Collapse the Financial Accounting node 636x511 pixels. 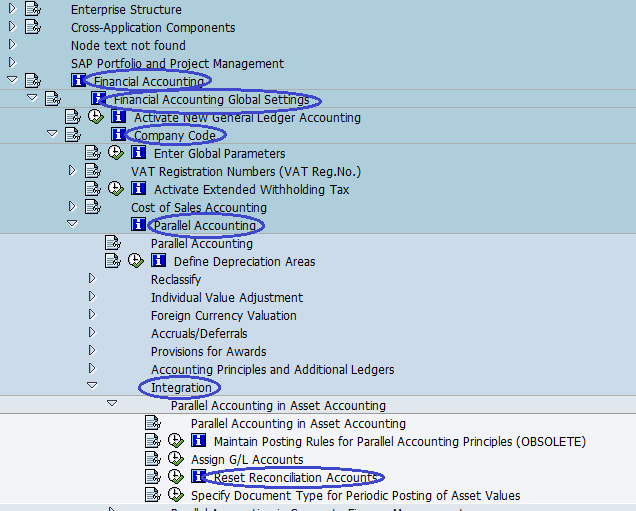click(x=12, y=79)
